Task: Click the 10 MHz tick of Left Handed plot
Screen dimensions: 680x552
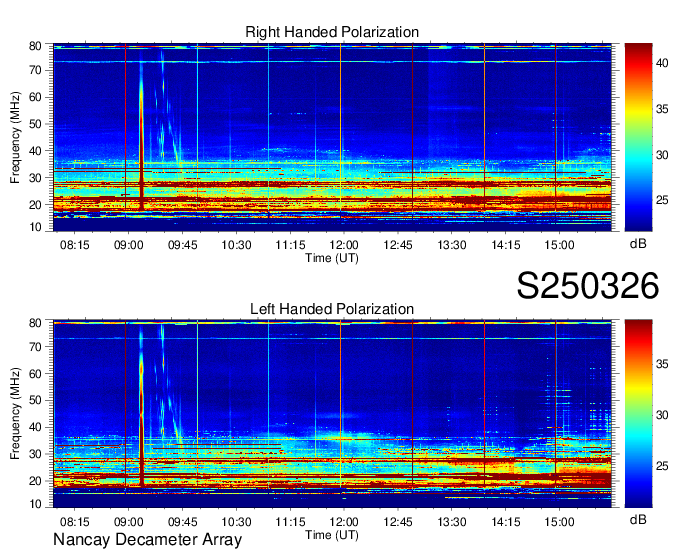Action: (35, 504)
